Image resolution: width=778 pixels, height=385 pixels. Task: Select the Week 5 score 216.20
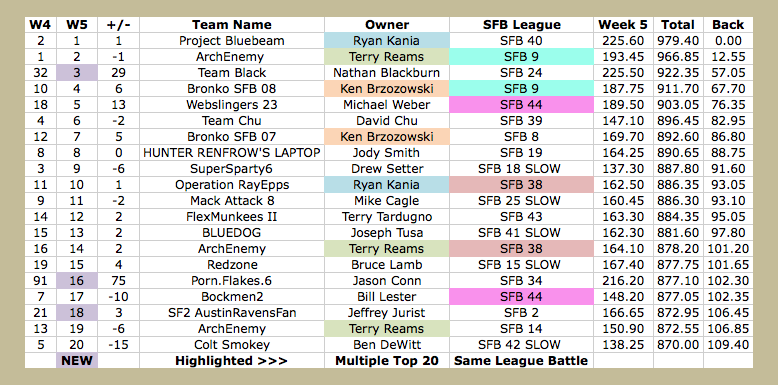623,281
